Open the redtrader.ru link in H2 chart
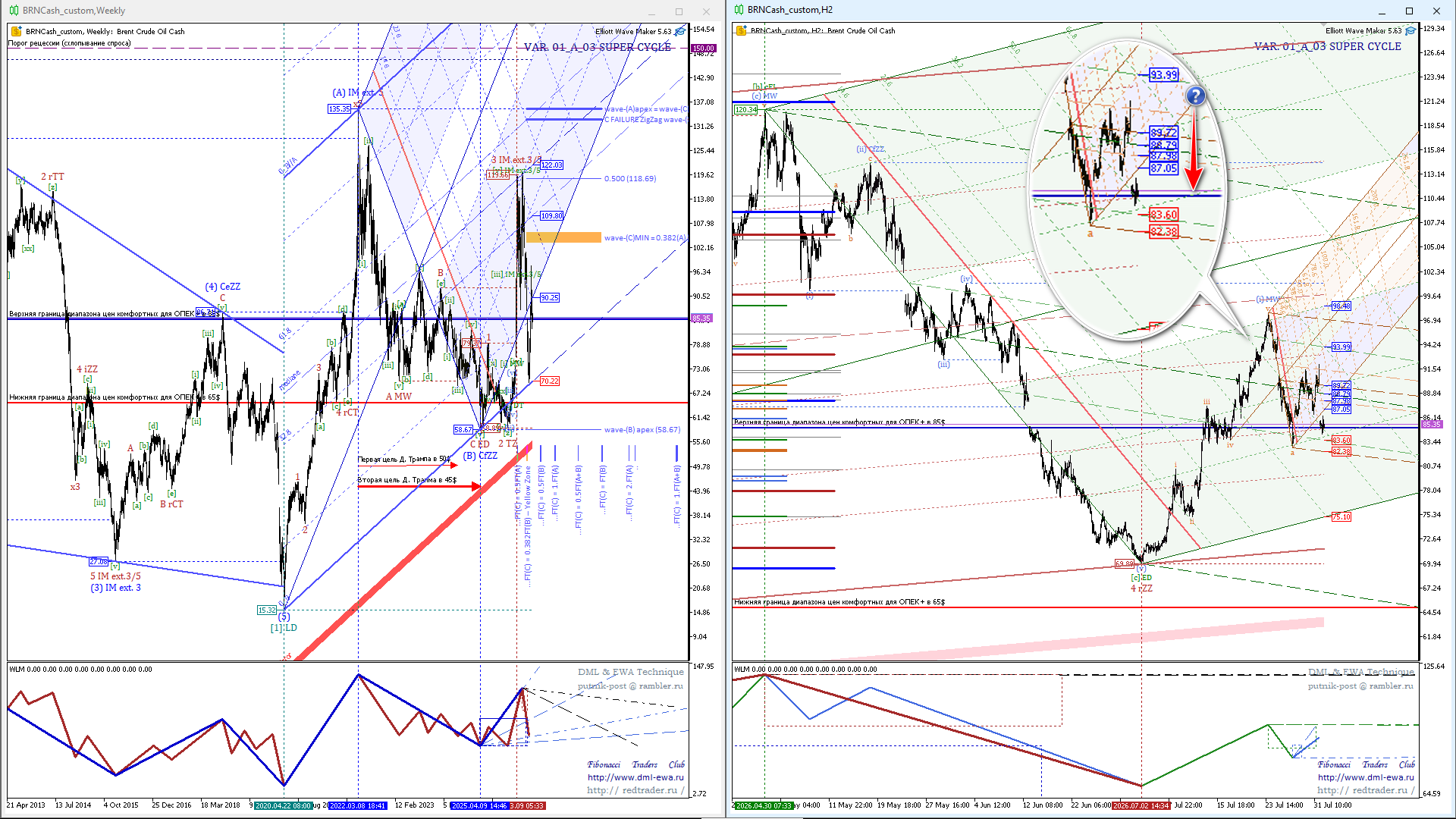The width and height of the screenshot is (1456, 819). click(1366, 790)
